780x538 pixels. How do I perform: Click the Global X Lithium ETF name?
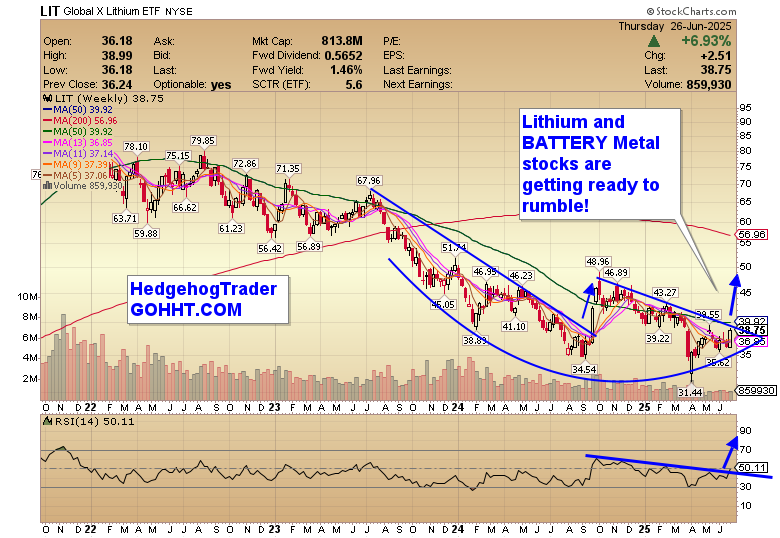coord(112,11)
